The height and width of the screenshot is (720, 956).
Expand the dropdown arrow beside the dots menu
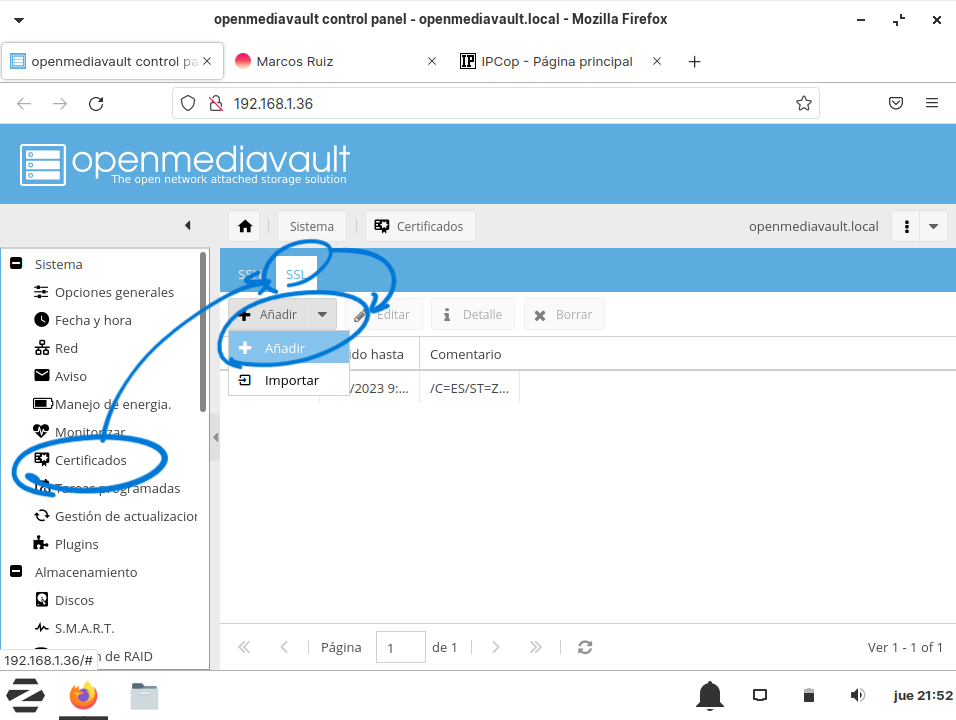933,226
